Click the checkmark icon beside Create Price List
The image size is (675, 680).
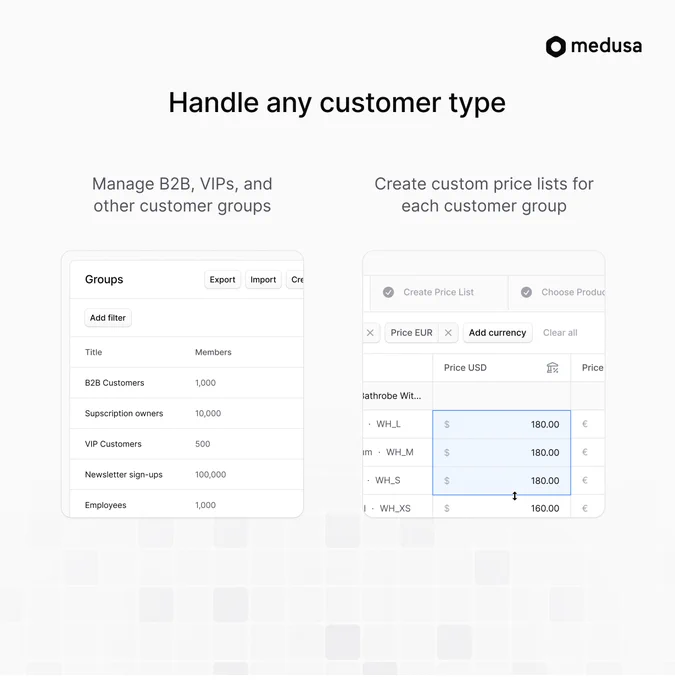click(x=388, y=292)
